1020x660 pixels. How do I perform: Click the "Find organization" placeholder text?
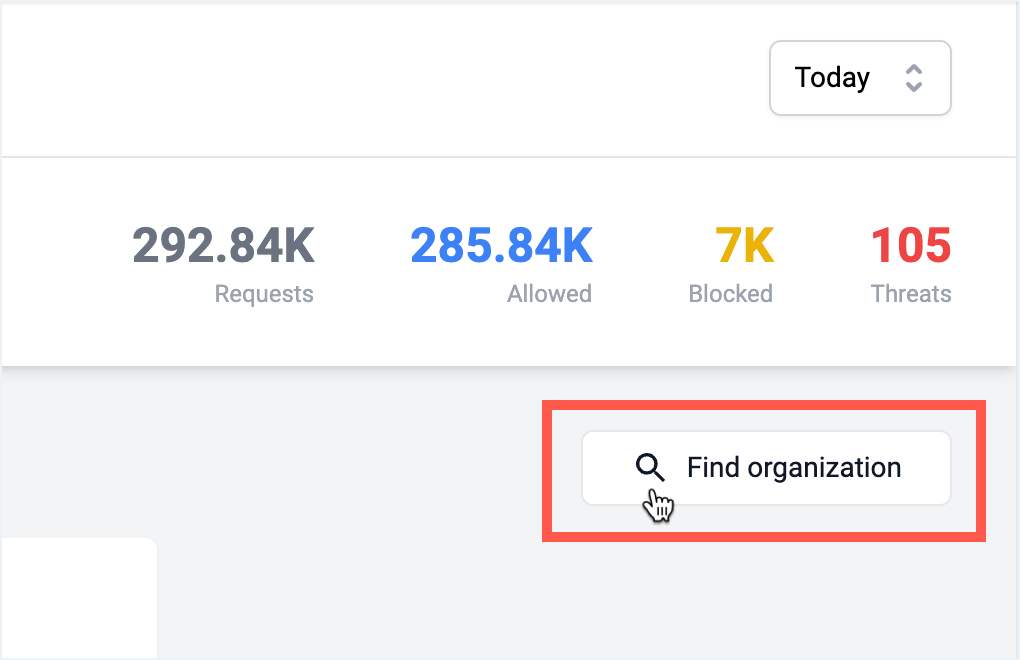794,468
